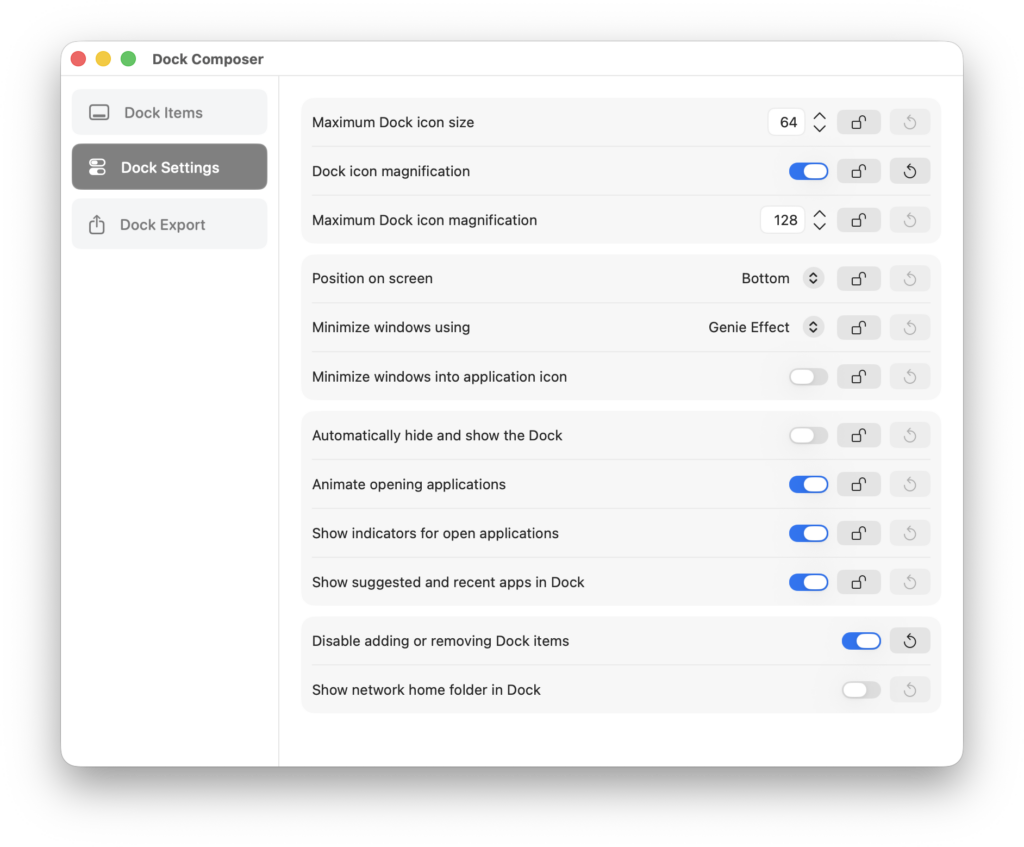Click lock icon for Position on screen
This screenshot has width=1024, height=847.
[x=858, y=279]
